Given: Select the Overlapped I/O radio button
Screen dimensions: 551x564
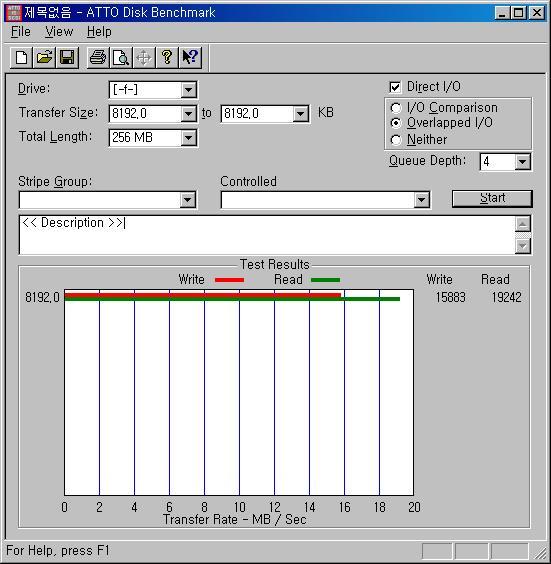Looking at the screenshot, I should (396, 123).
